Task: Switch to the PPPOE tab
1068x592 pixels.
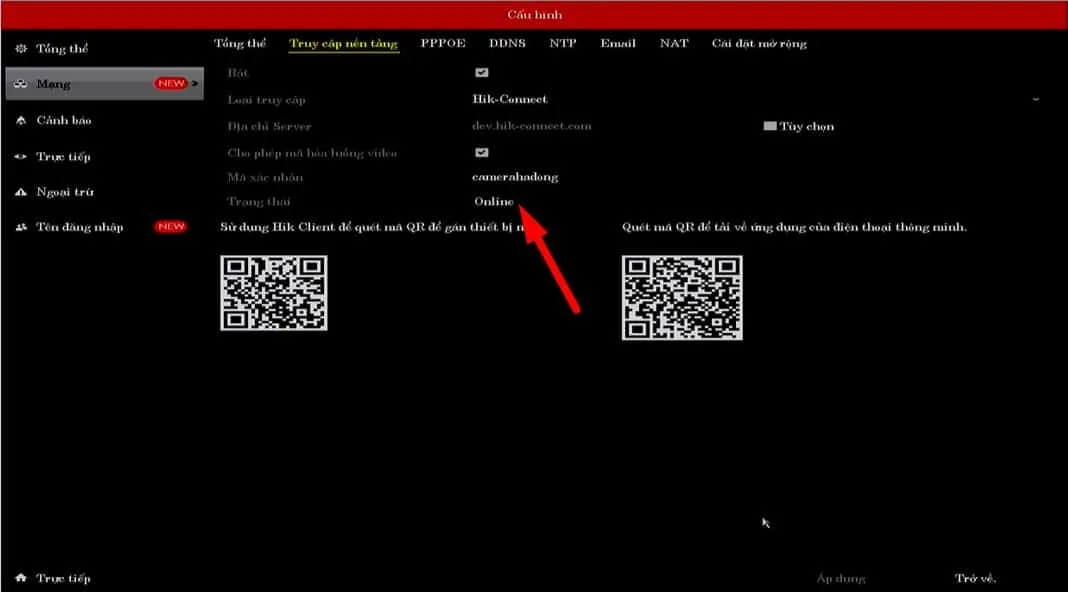Action: (x=443, y=43)
